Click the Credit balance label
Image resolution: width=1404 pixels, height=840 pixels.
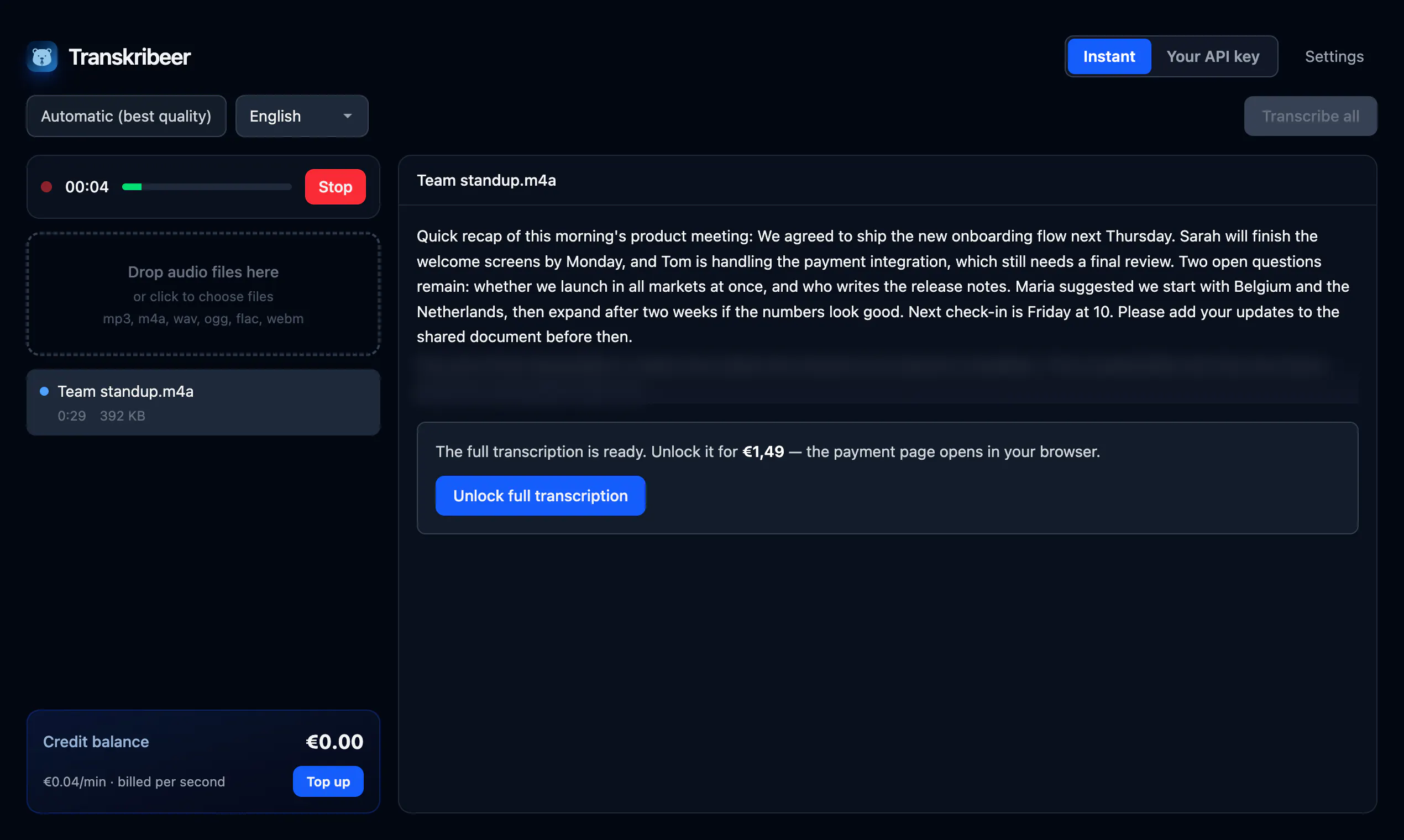click(x=96, y=742)
